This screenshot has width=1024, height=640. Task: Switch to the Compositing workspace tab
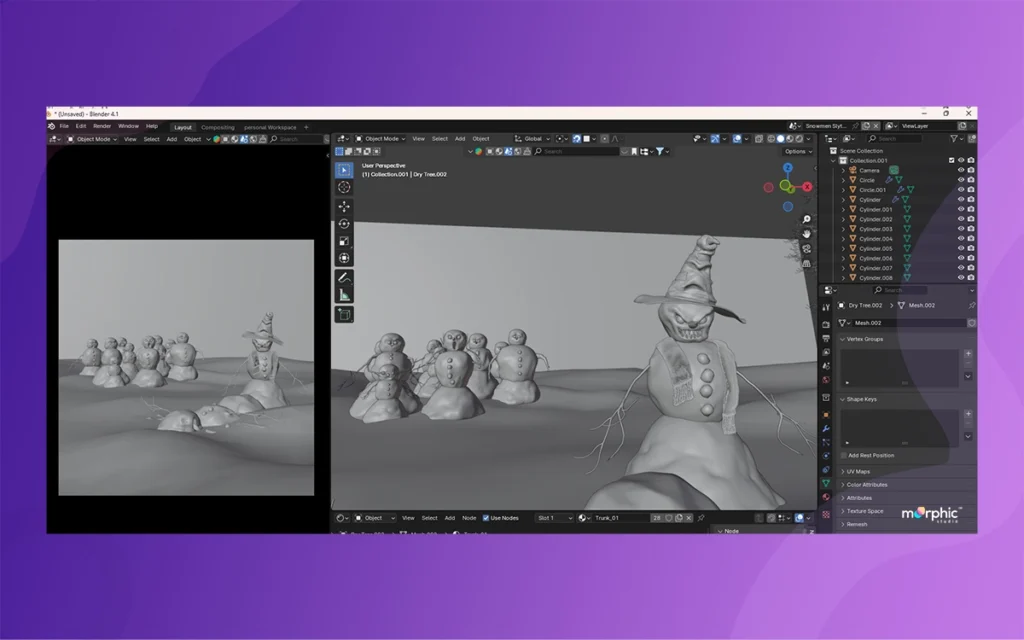click(x=217, y=127)
